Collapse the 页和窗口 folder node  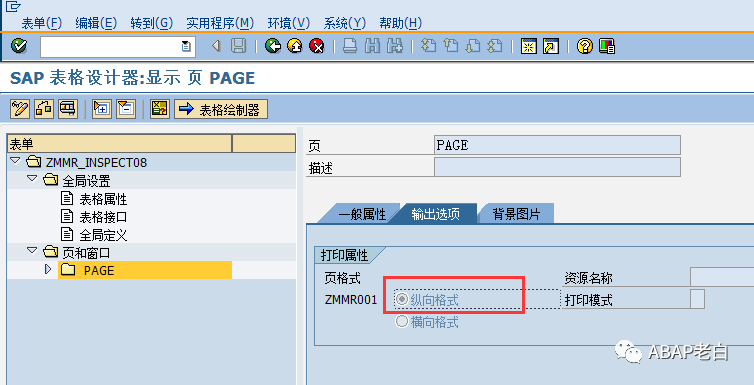[x=32, y=250]
